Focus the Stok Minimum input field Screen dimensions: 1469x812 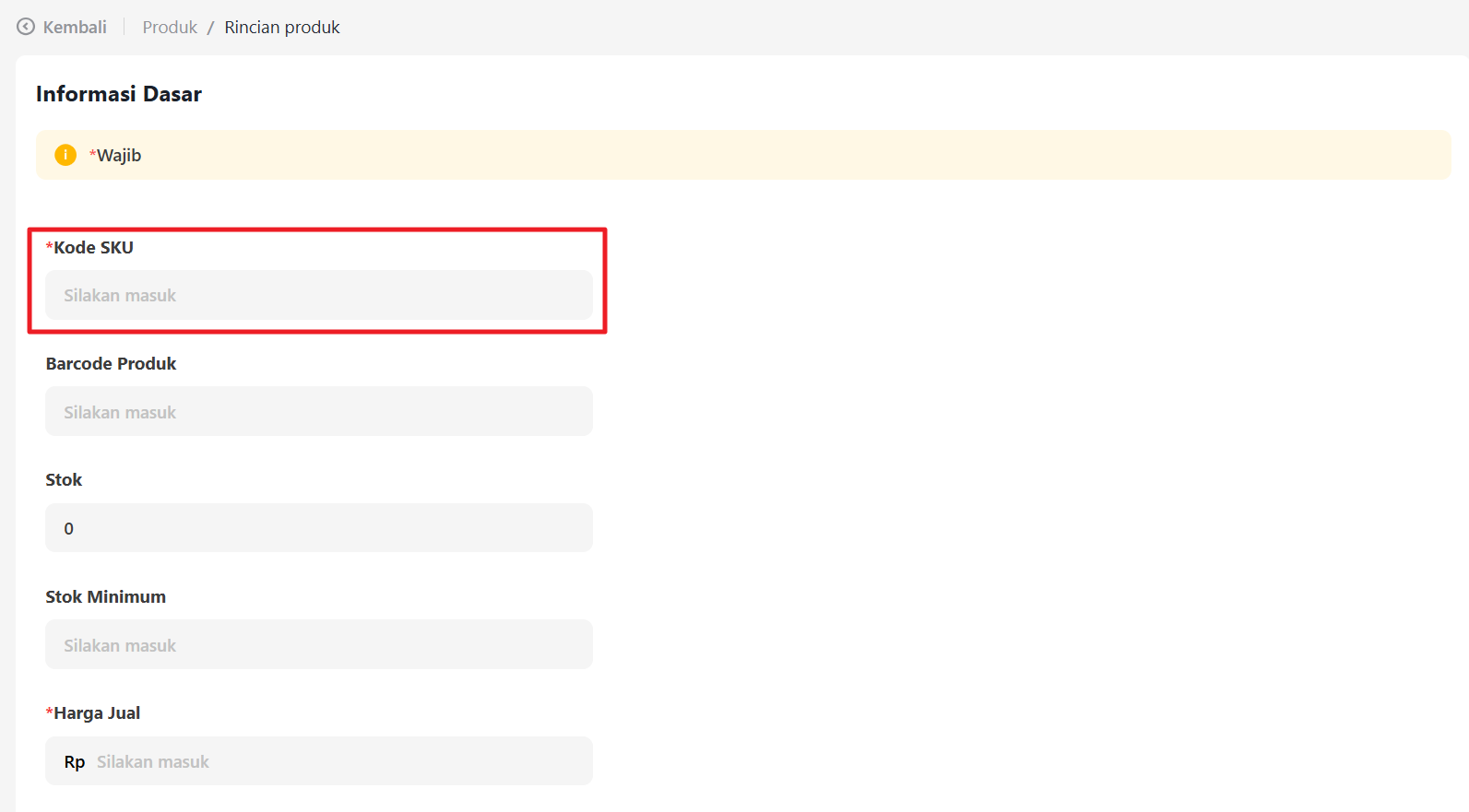click(319, 645)
